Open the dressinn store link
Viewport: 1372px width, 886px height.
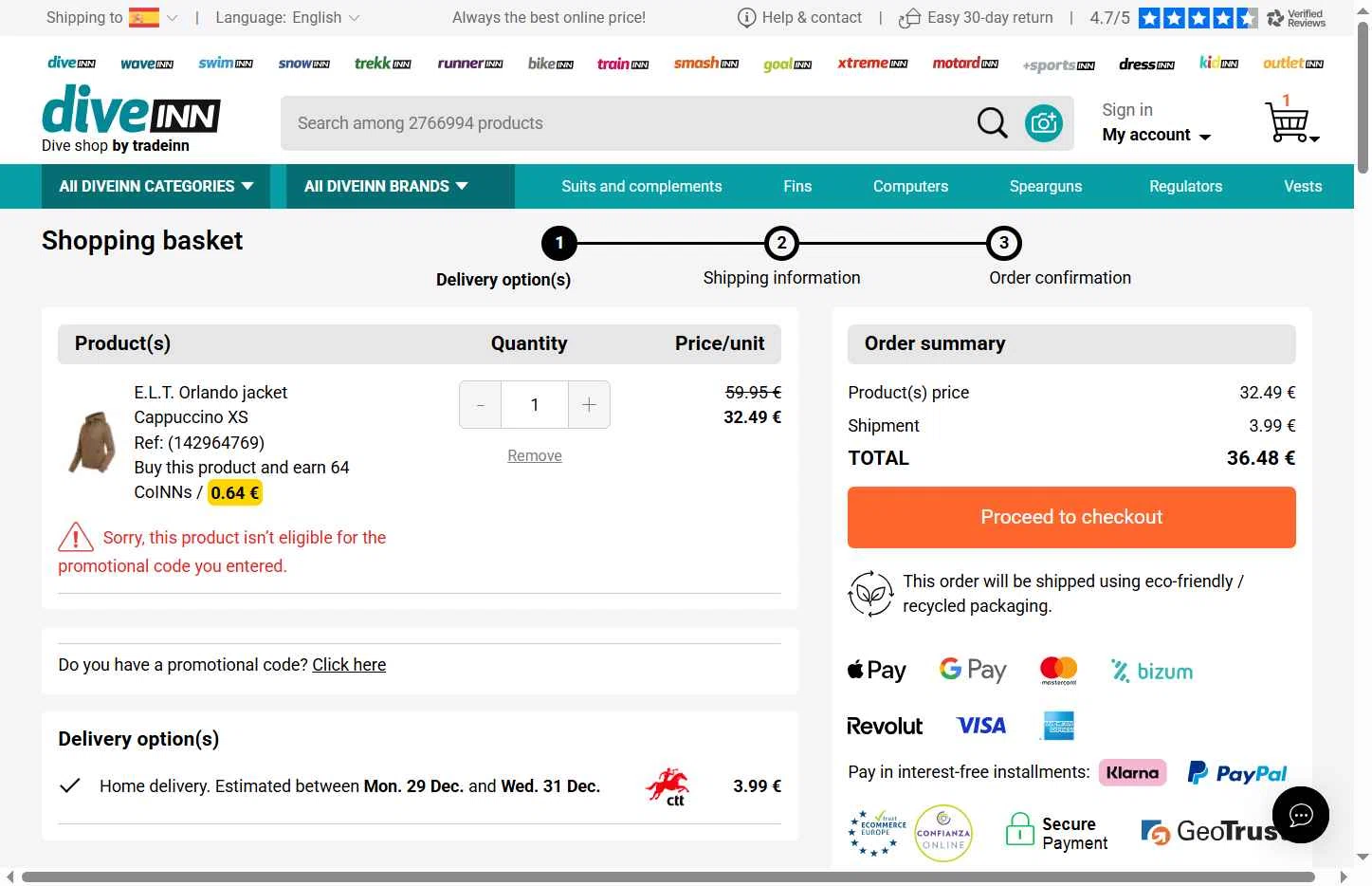click(1146, 64)
